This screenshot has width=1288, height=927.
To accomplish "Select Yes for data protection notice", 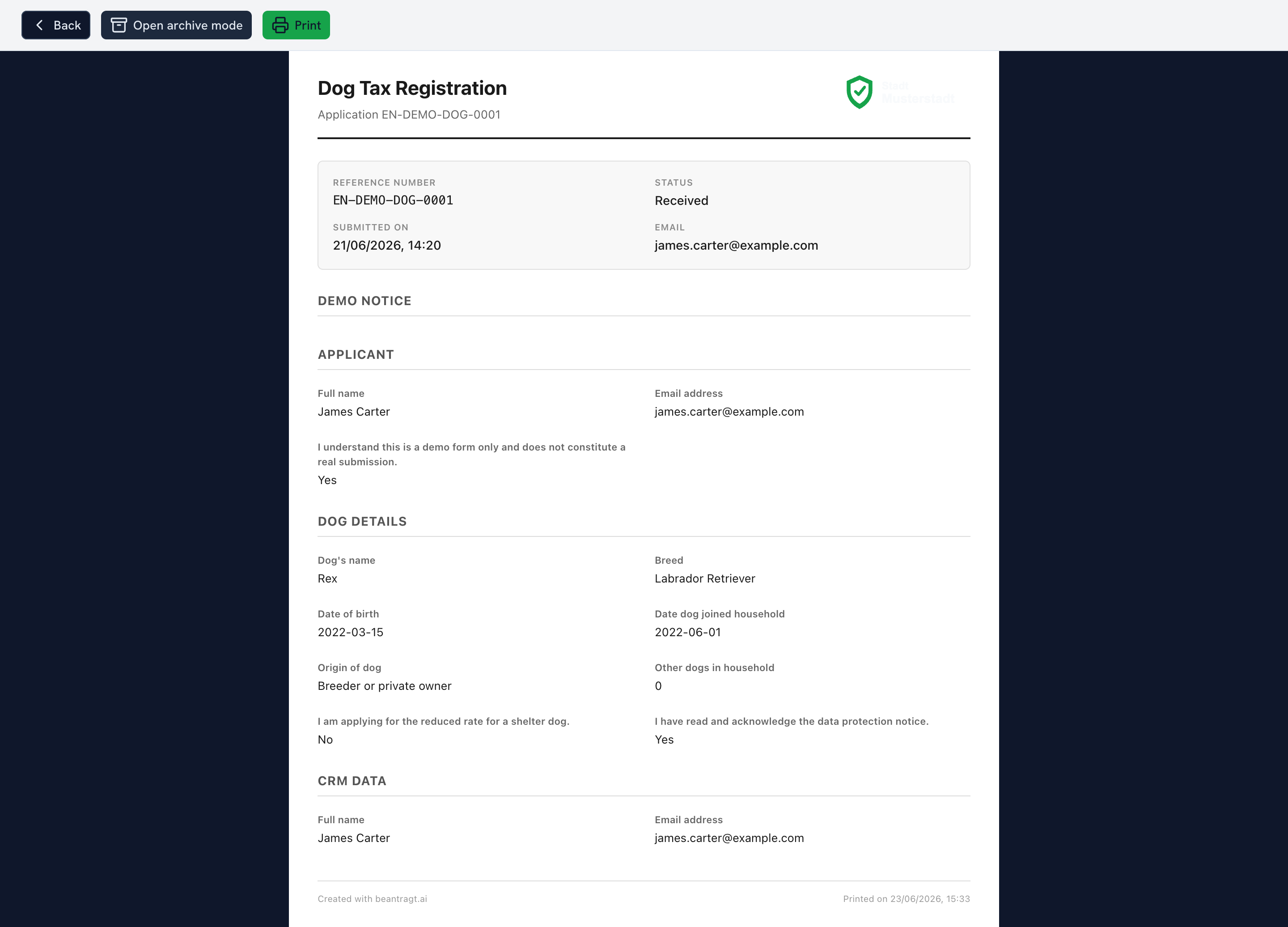I will point(664,740).
